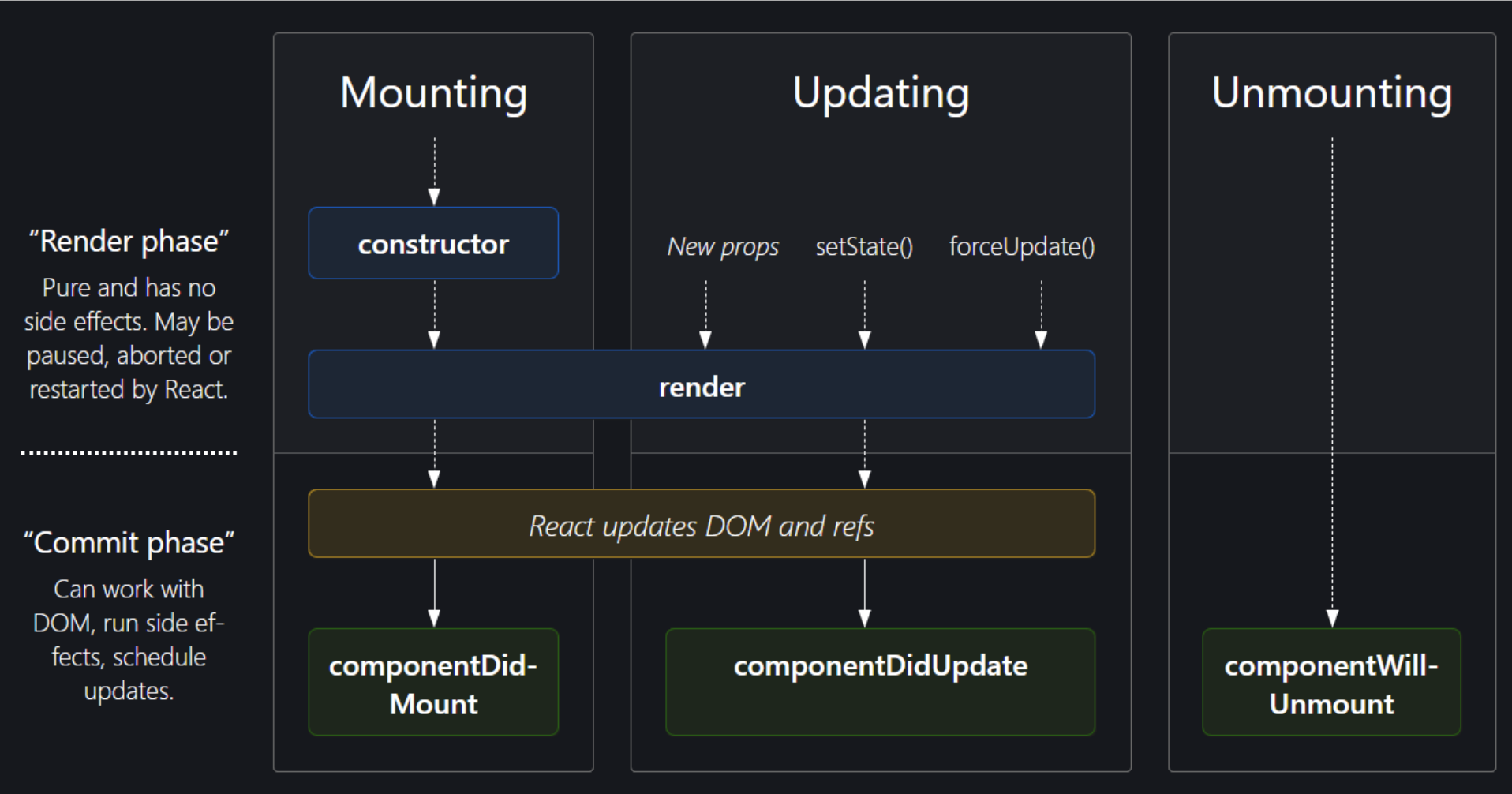The image size is (1512, 794).
Task: Click the arrowhead beneath the forceUpdate() label
Action: pyautogui.click(x=1041, y=339)
